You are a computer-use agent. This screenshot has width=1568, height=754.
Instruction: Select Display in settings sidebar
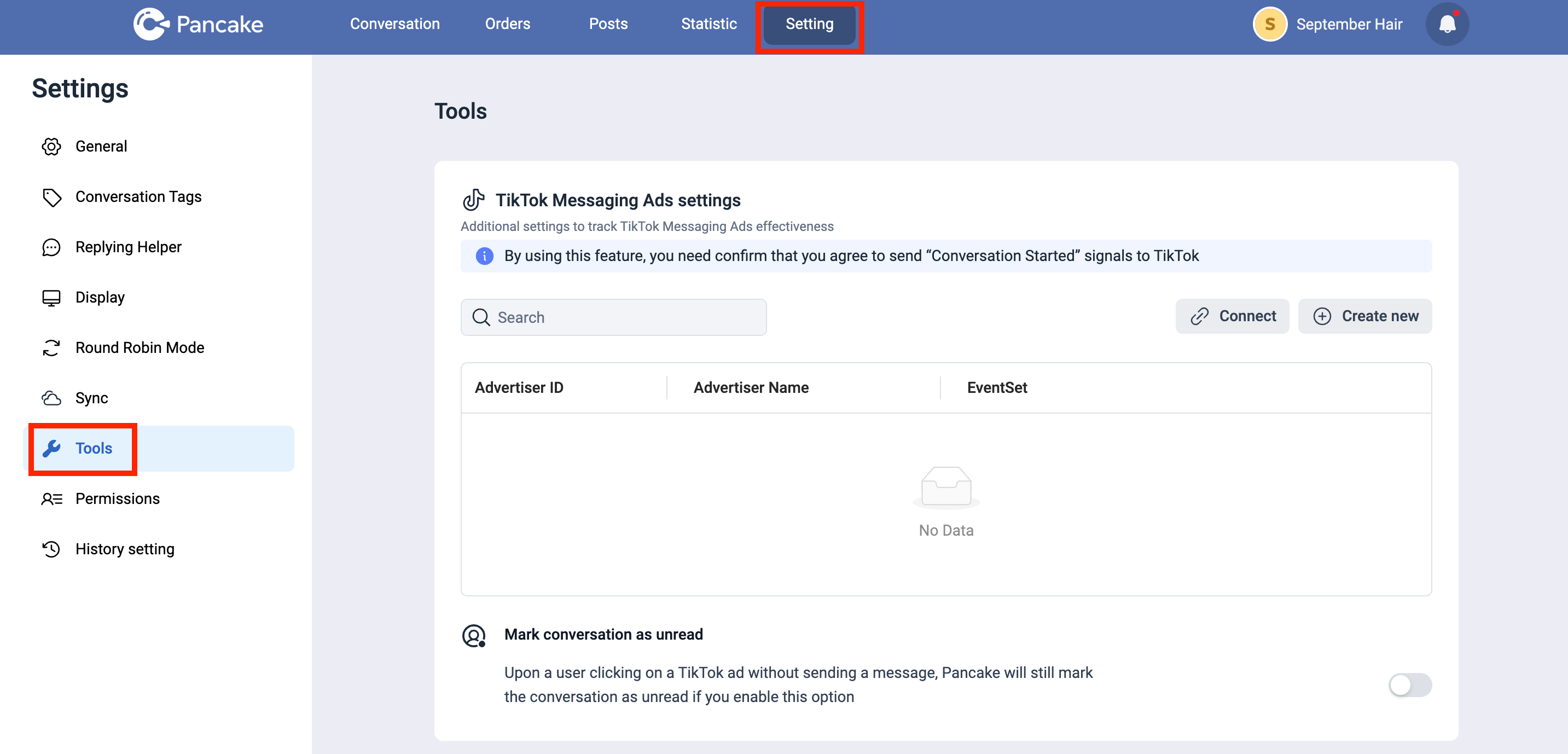coord(158,298)
